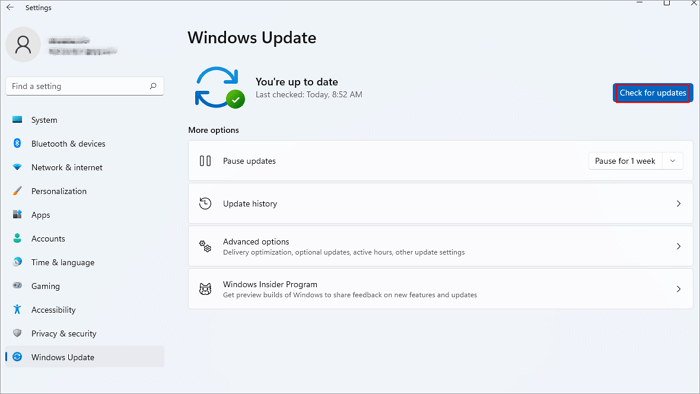Click the Find a setting search field
Screen dimensions: 700x394
(85, 86)
